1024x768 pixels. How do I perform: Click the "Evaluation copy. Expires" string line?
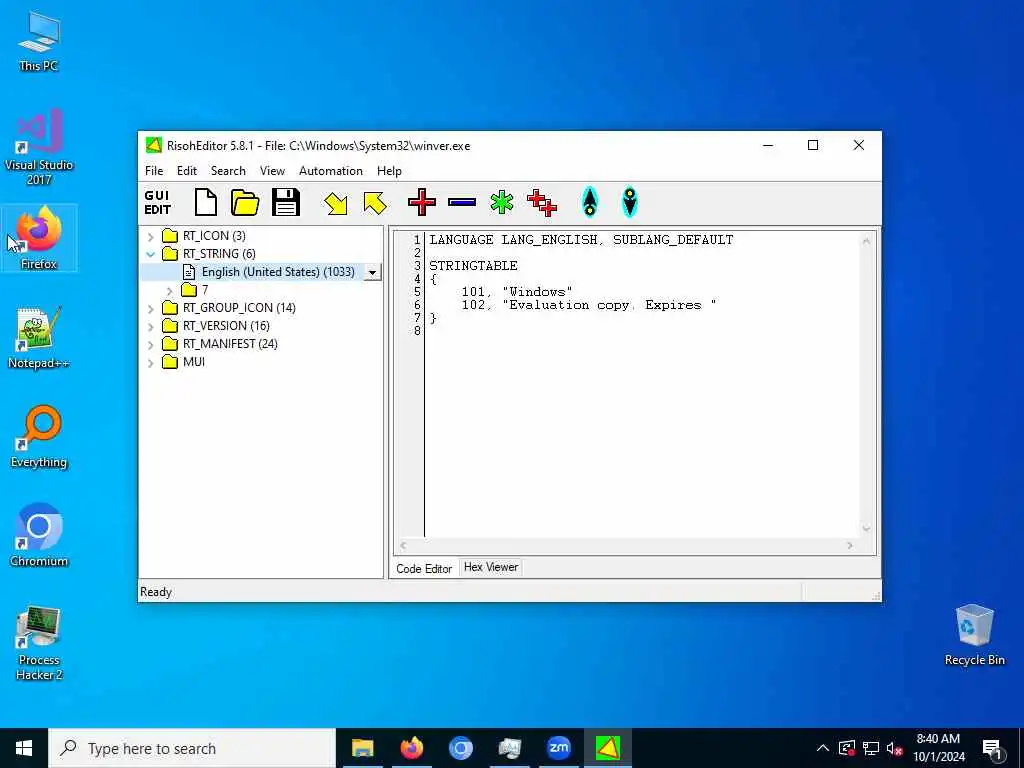click(588, 305)
